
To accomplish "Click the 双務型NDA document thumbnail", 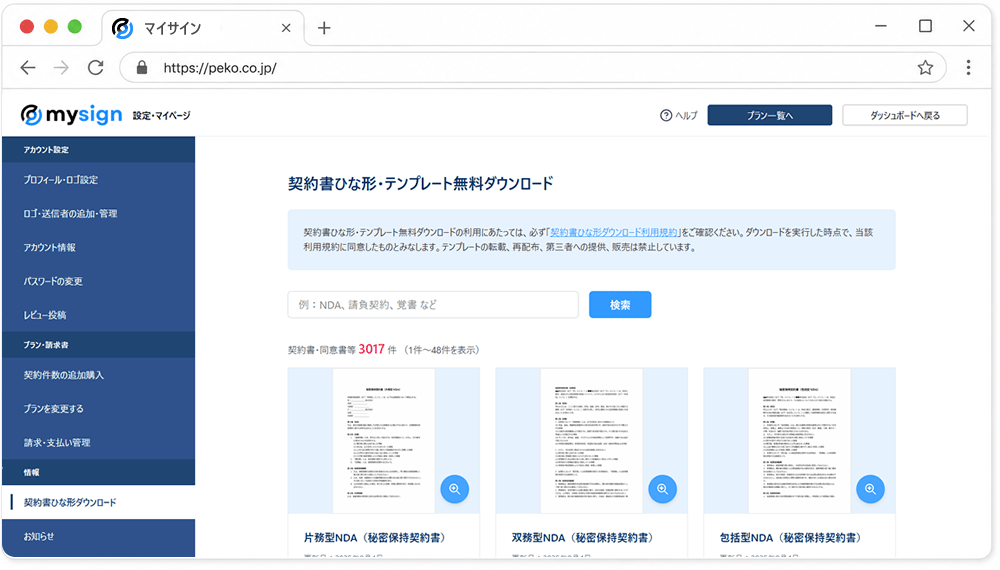I will (592, 441).
